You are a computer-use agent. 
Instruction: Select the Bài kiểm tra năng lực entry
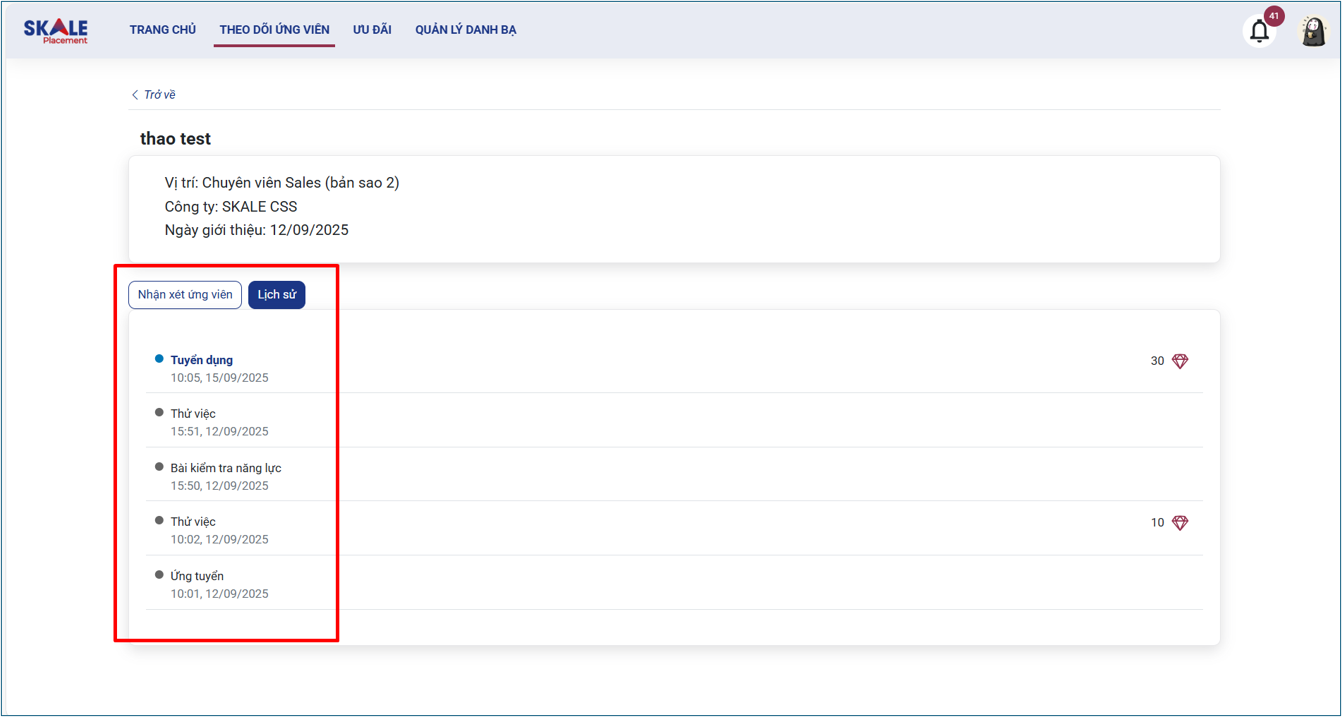coord(226,468)
